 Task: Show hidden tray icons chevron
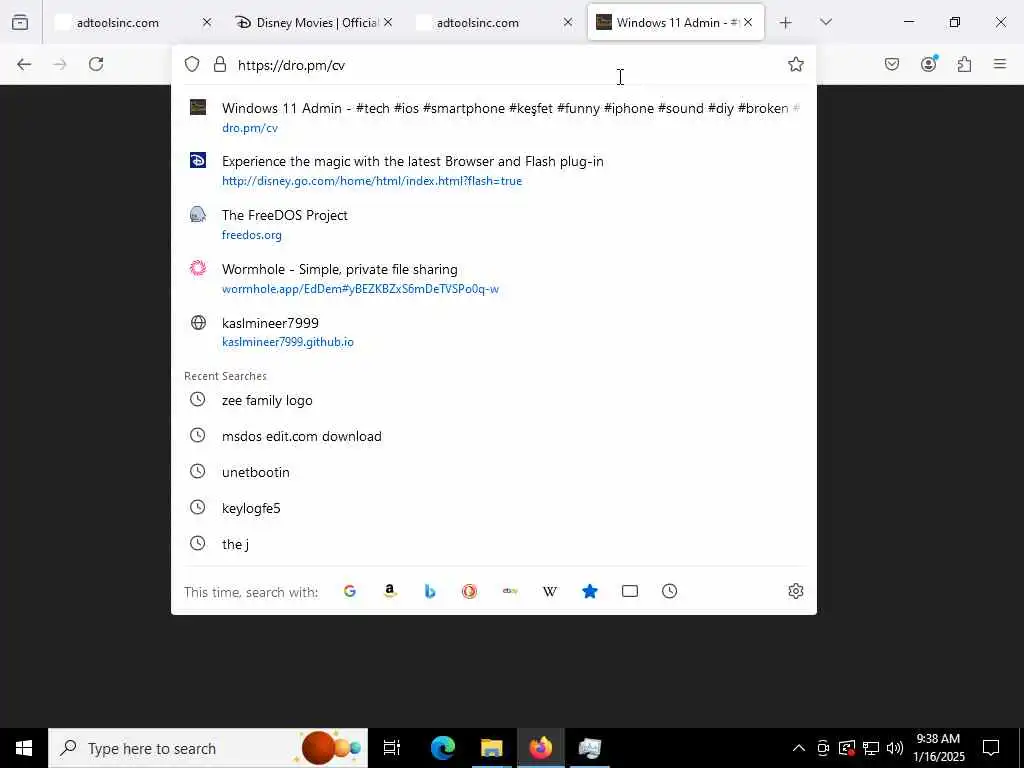(799, 748)
